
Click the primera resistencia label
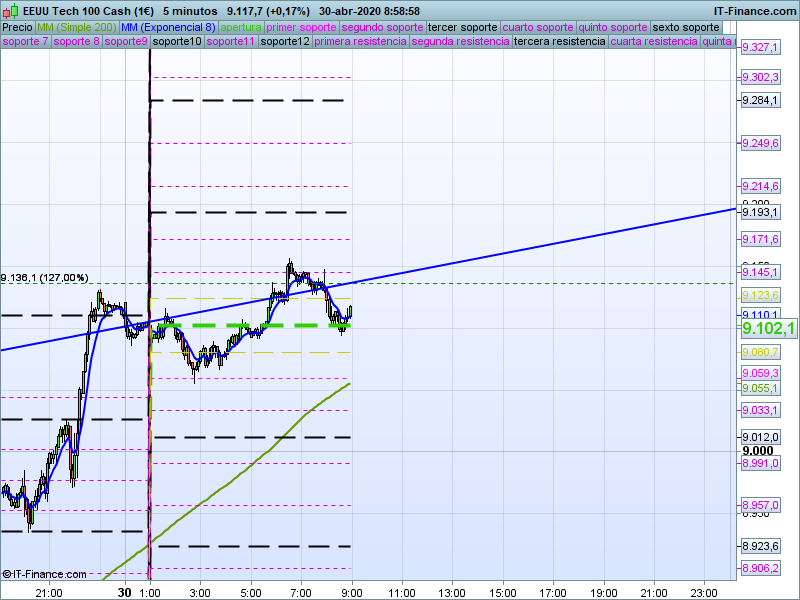(x=360, y=41)
